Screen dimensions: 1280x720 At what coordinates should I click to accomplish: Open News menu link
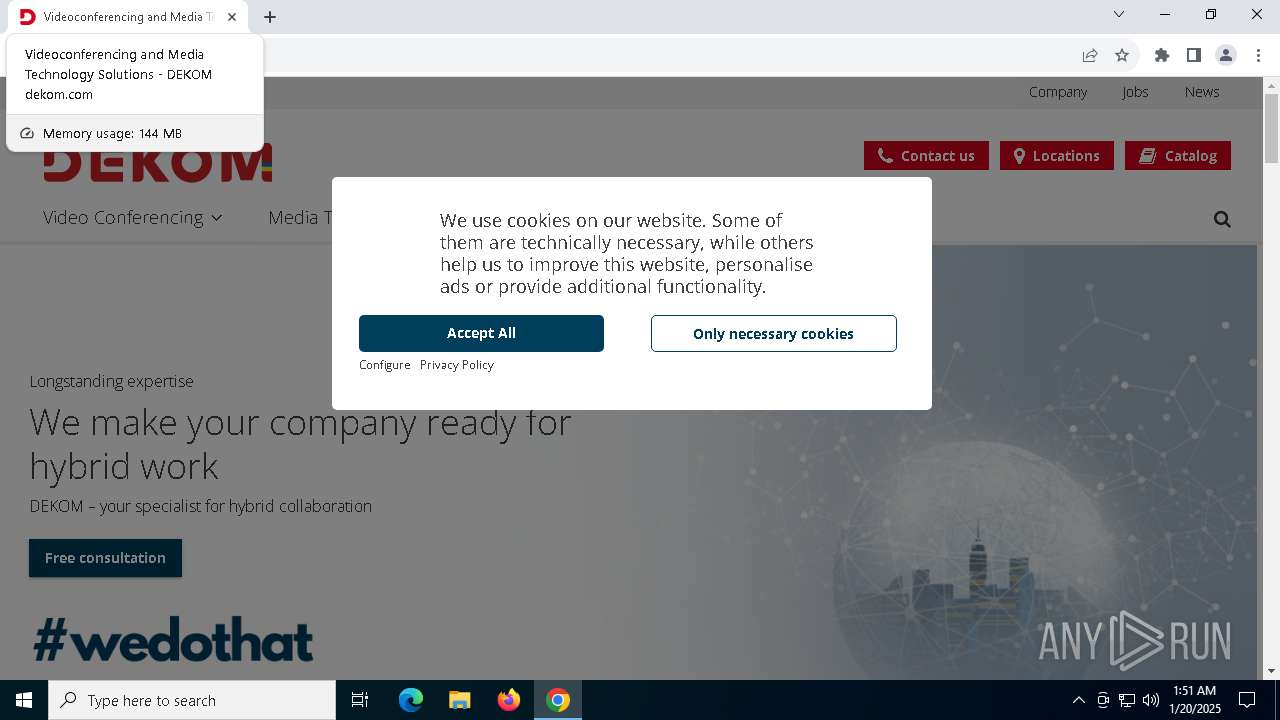(1202, 91)
